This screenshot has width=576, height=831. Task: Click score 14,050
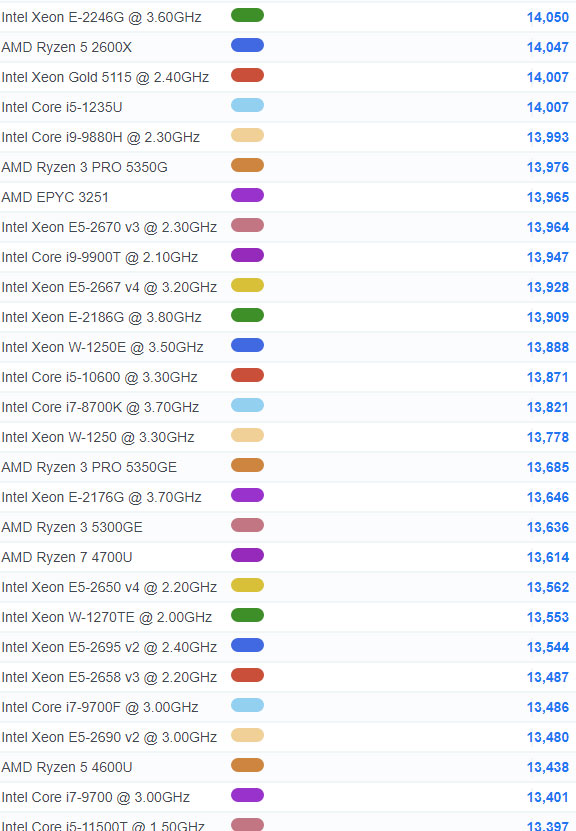pos(547,17)
